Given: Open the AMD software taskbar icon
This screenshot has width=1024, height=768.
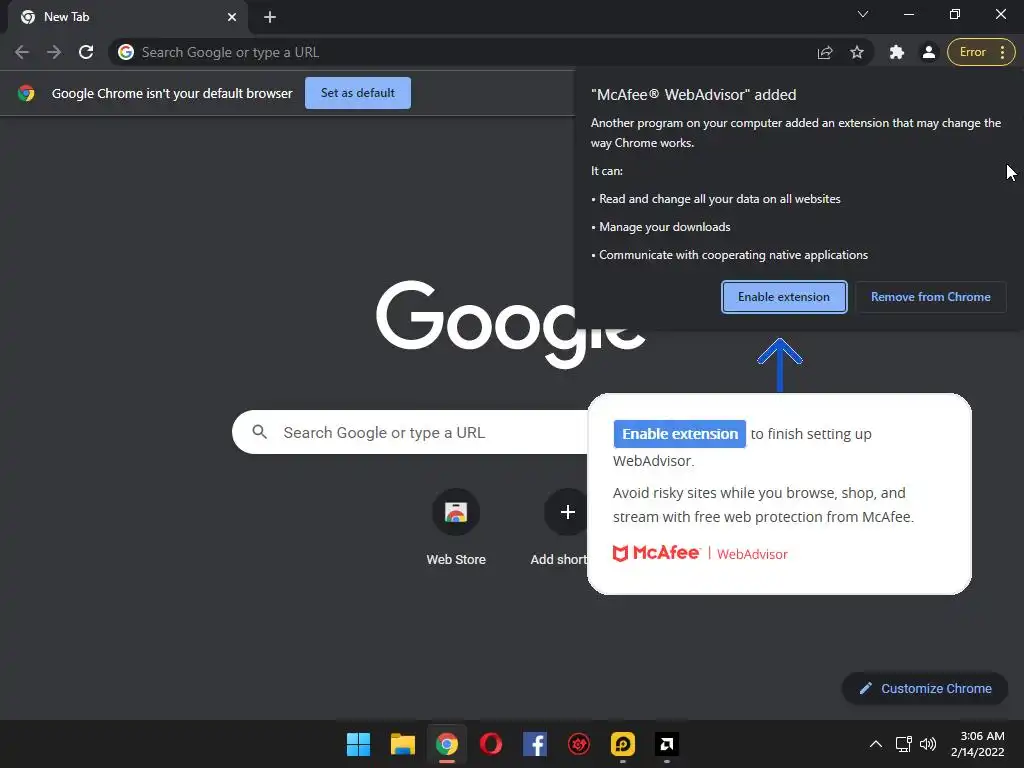Looking at the screenshot, I should 667,744.
